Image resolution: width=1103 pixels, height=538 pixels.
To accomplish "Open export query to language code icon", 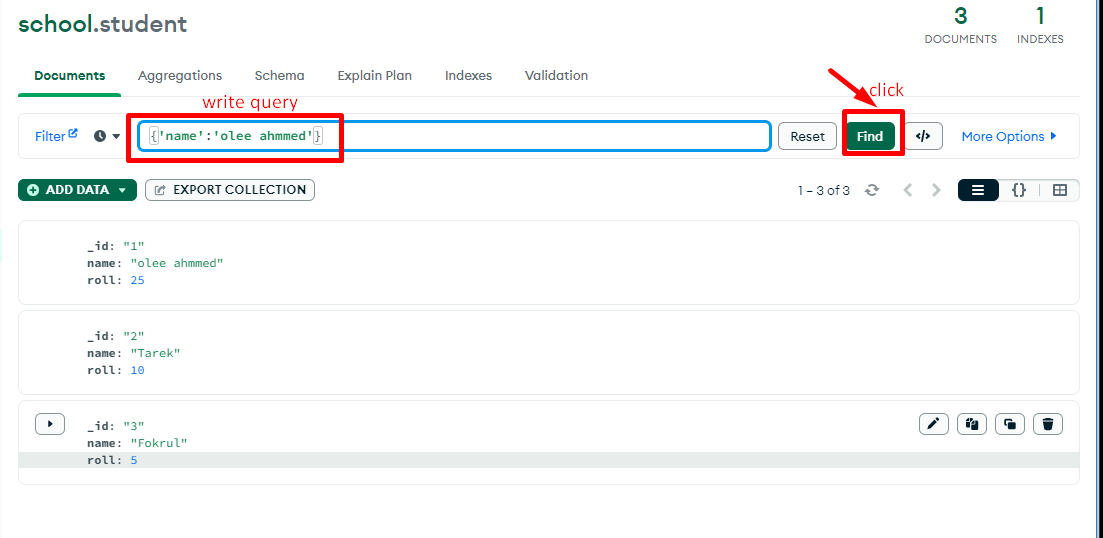I will (x=923, y=136).
